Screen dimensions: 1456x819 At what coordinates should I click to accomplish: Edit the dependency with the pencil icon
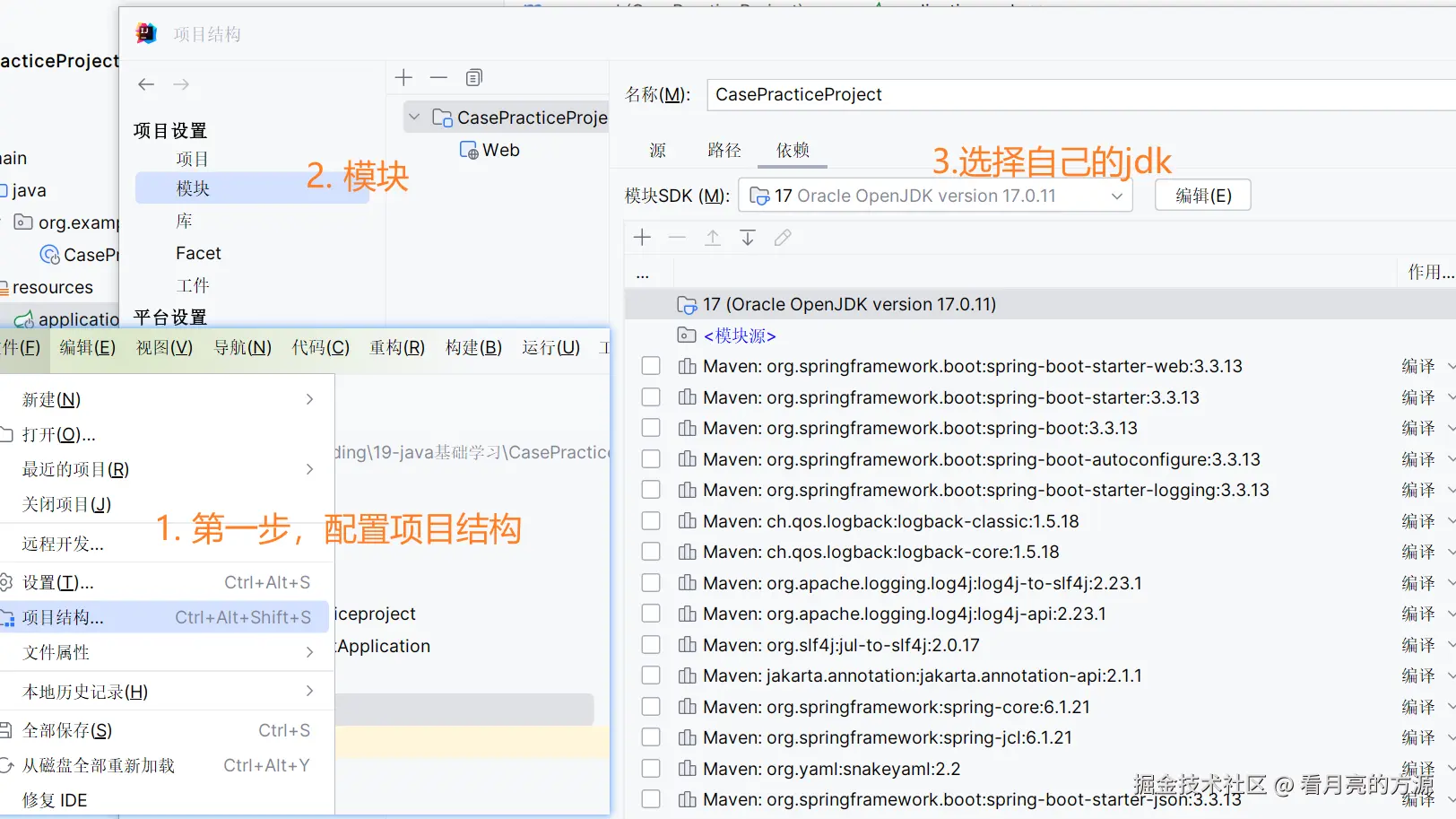click(x=783, y=238)
